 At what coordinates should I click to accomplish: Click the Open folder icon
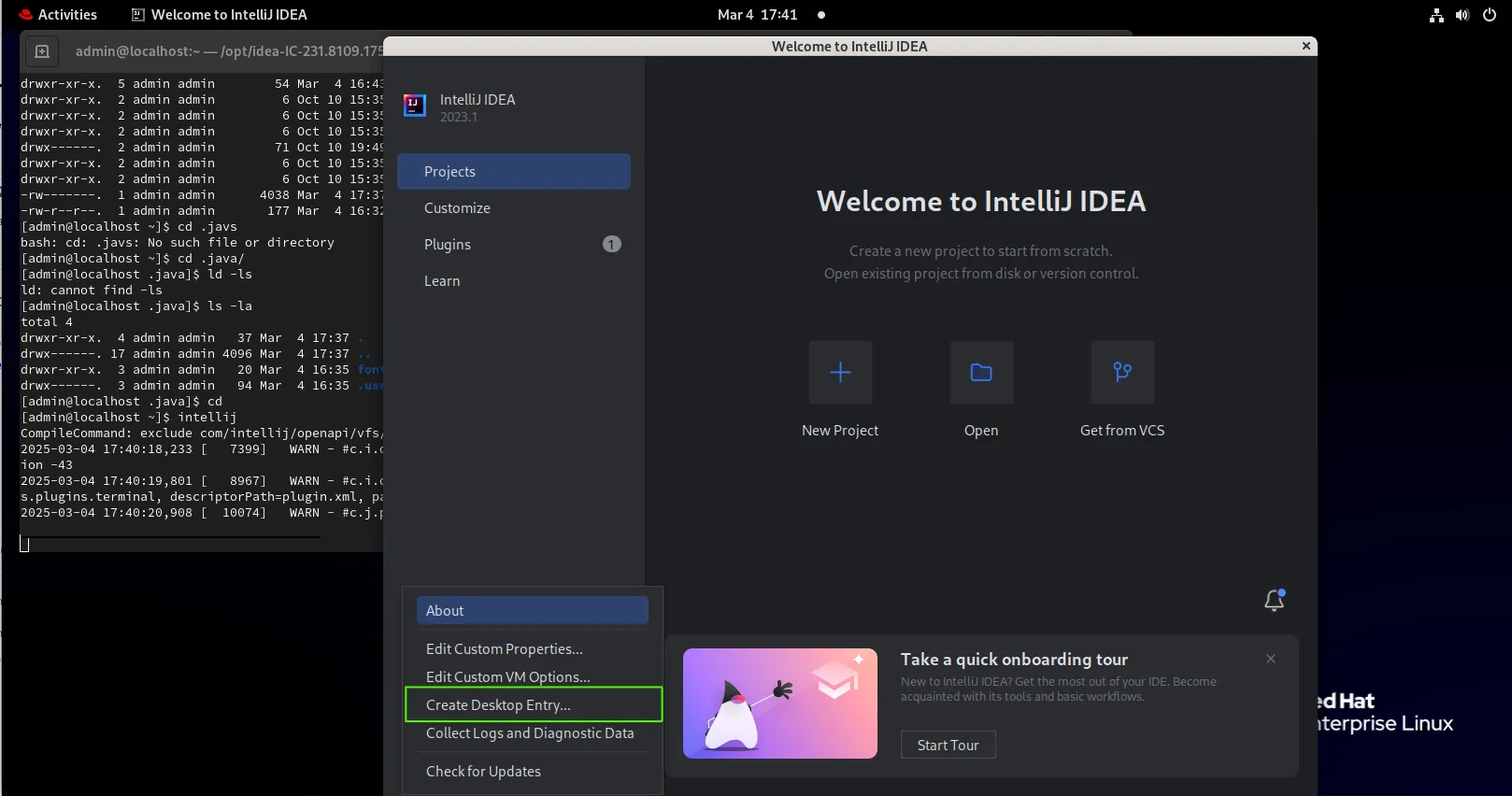click(981, 372)
